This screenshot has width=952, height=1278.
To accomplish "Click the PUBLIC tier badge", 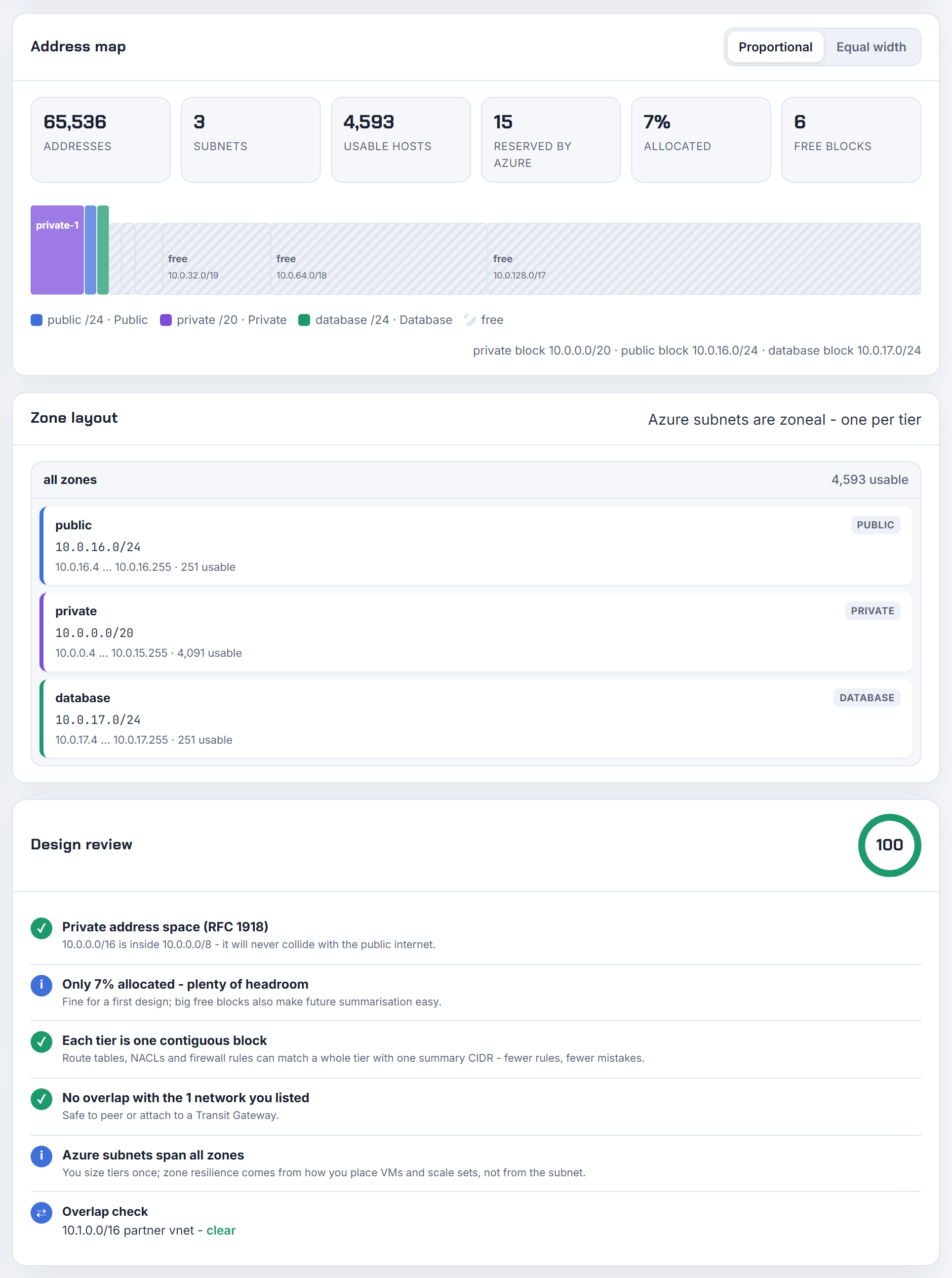I will click(875, 525).
